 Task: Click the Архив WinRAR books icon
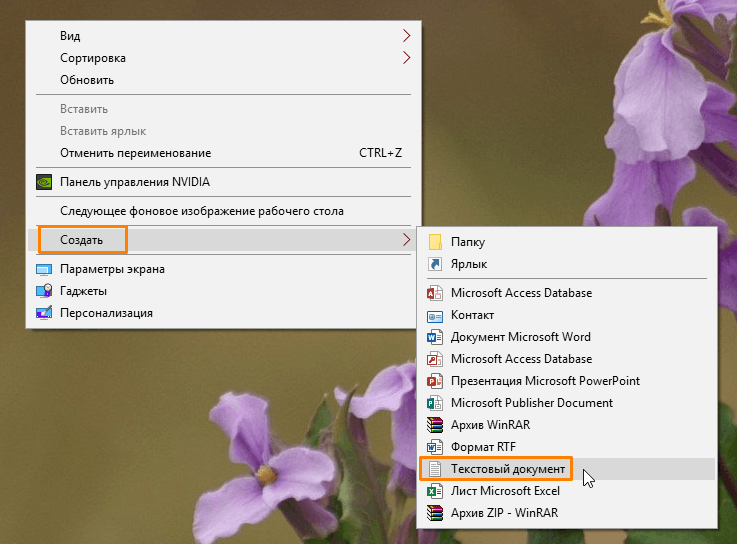point(435,425)
